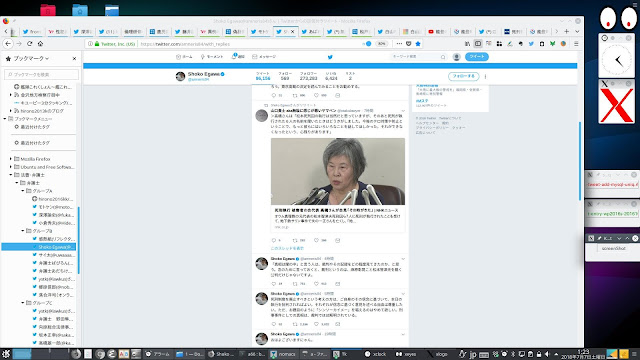Open the page actions three-dot menu
Screen dimensions: 640x360
tap(399, 44)
